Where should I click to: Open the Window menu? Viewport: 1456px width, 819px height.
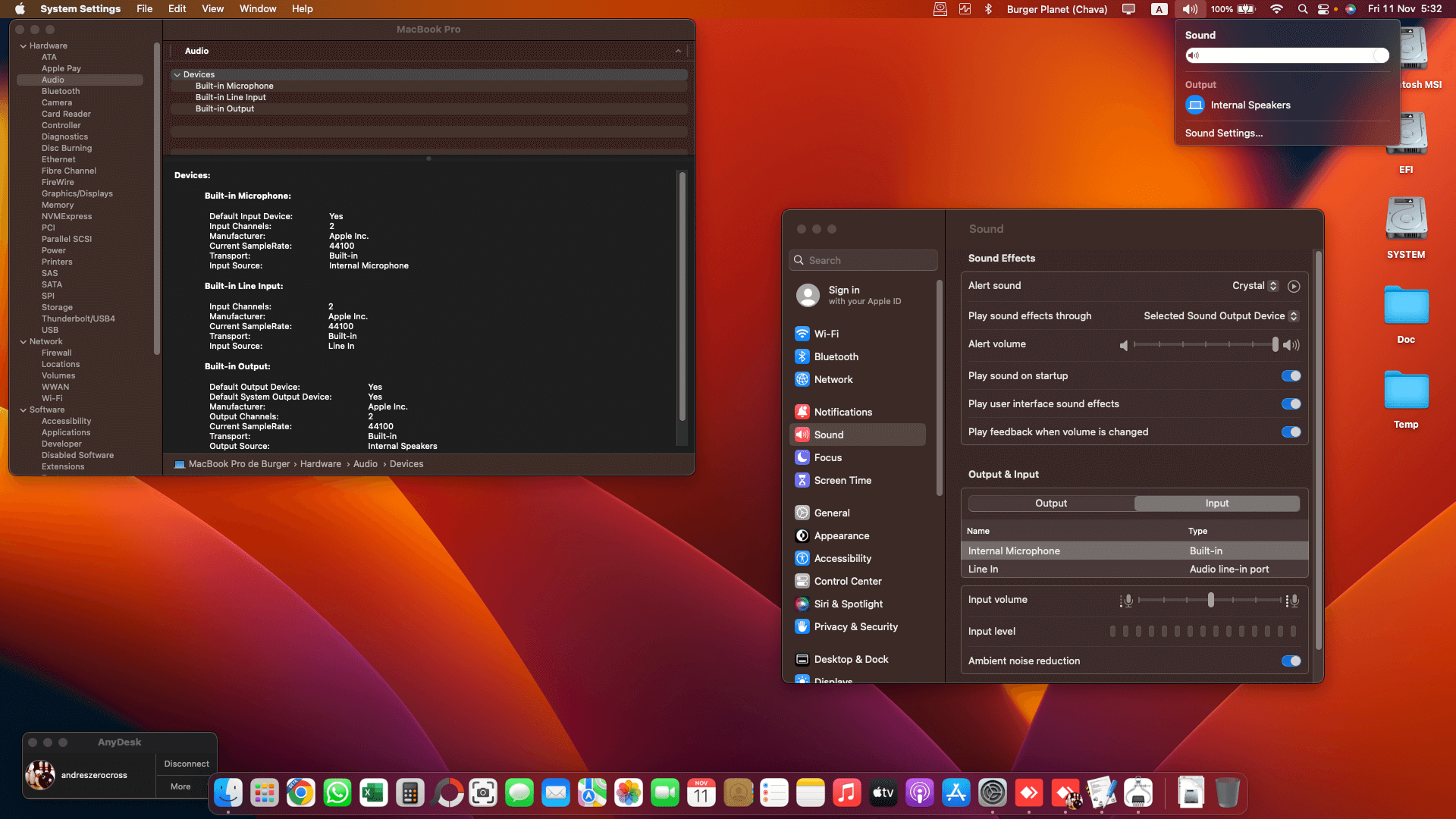[258, 9]
